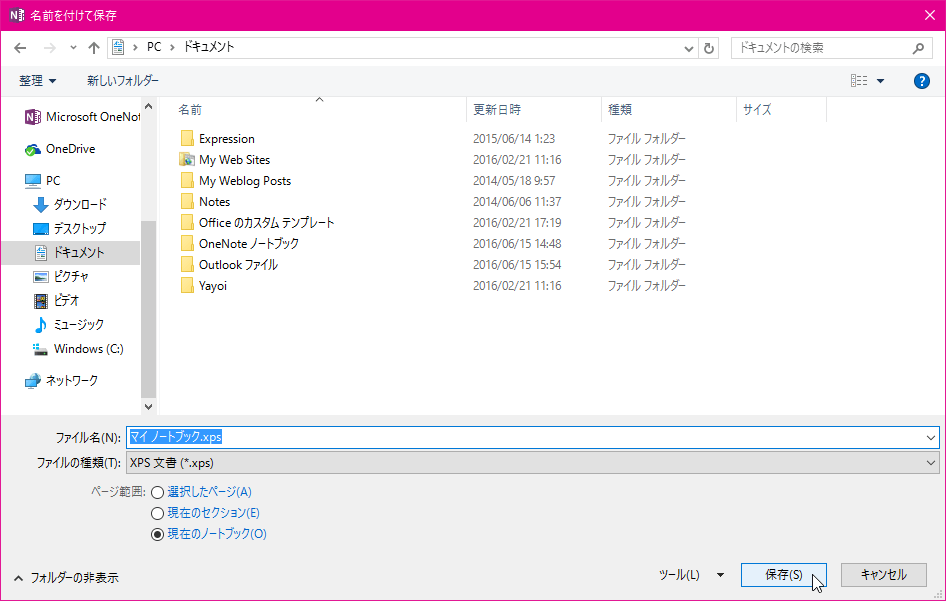Click the date 2015/06/14 1:23
The width and height of the screenshot is (946, 601).
click(x=514, y=139)
